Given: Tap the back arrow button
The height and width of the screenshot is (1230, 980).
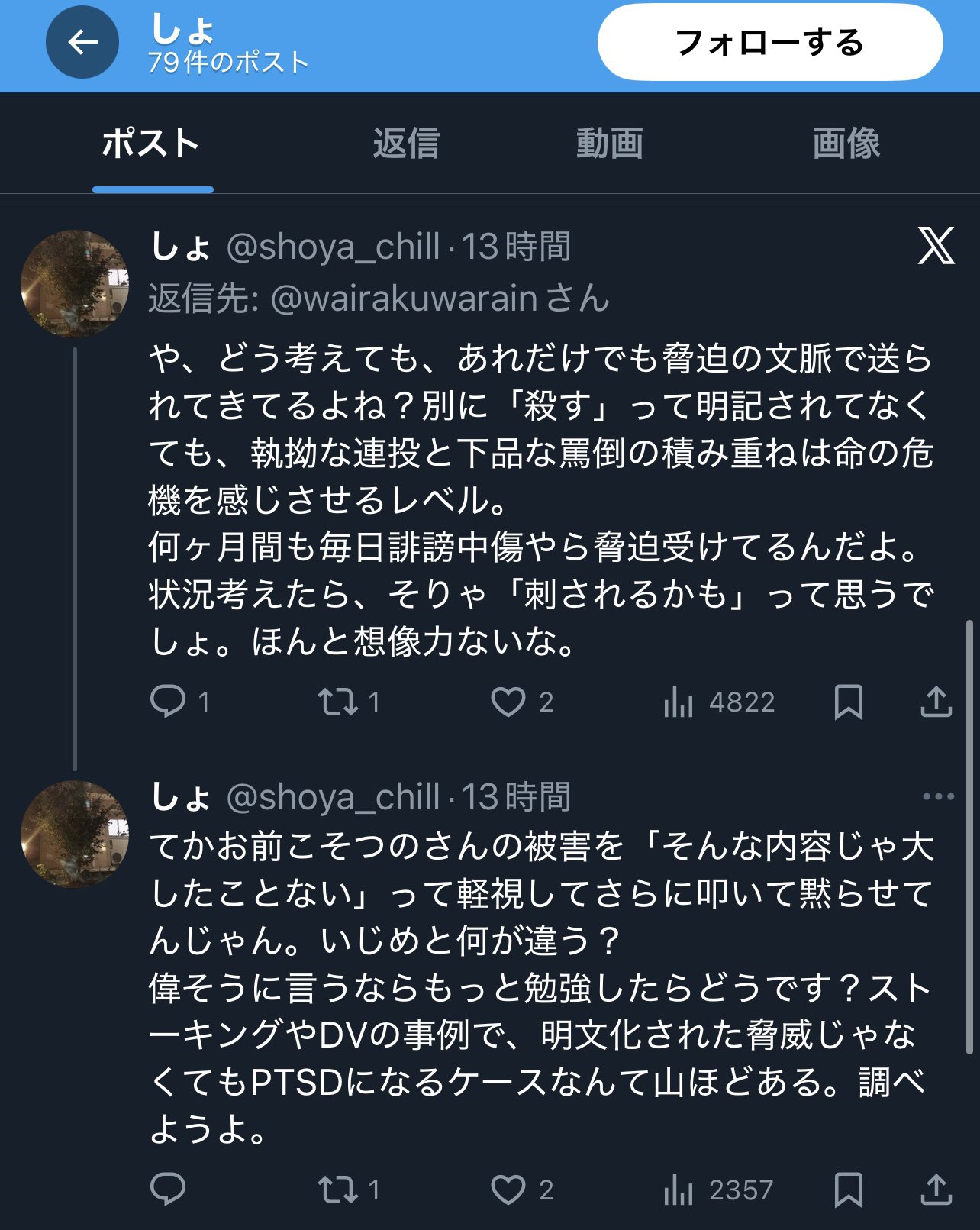Looking at the screenshot, I should pos(82,43).
